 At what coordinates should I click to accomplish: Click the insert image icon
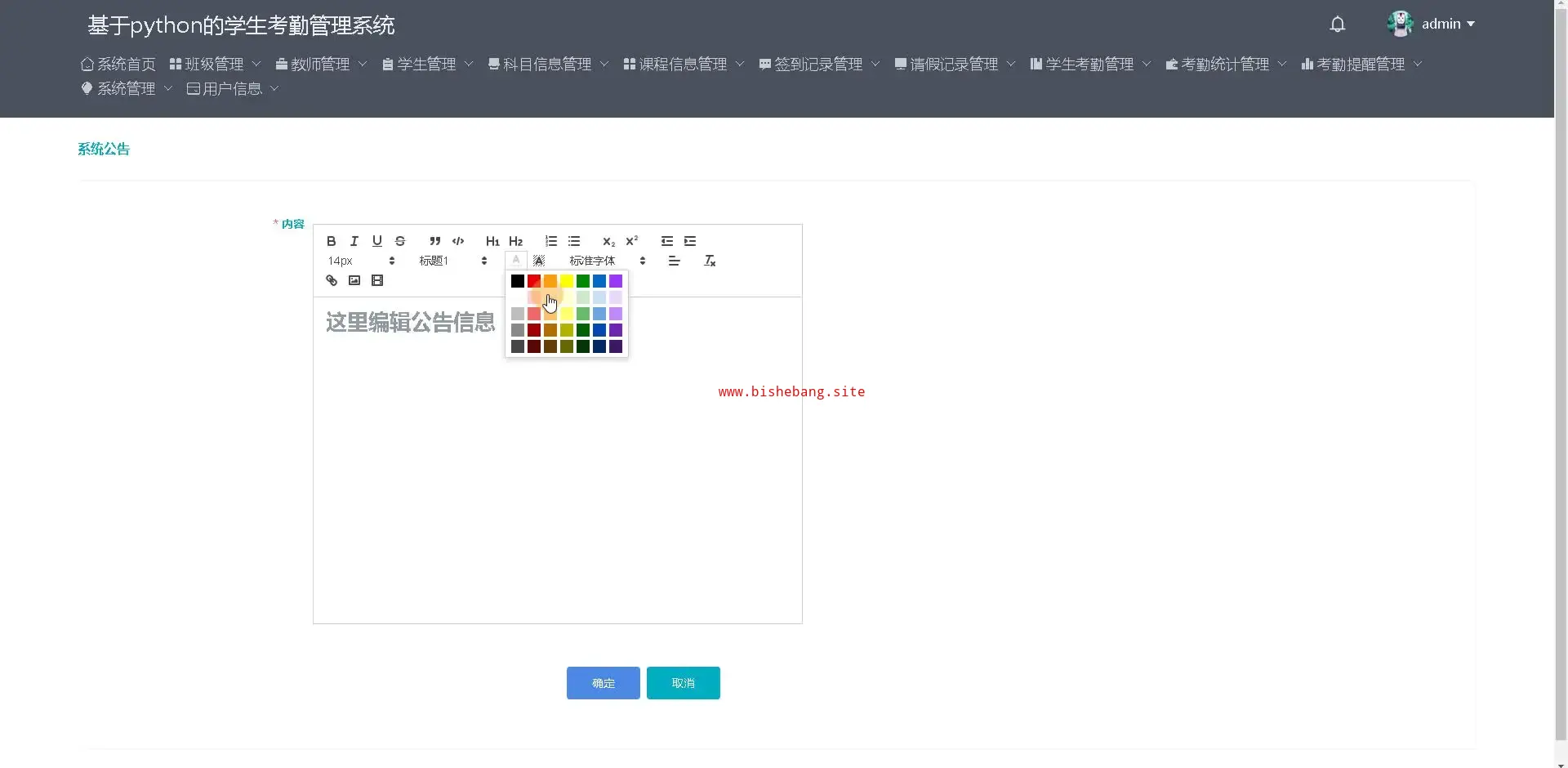tap(354, 280)
